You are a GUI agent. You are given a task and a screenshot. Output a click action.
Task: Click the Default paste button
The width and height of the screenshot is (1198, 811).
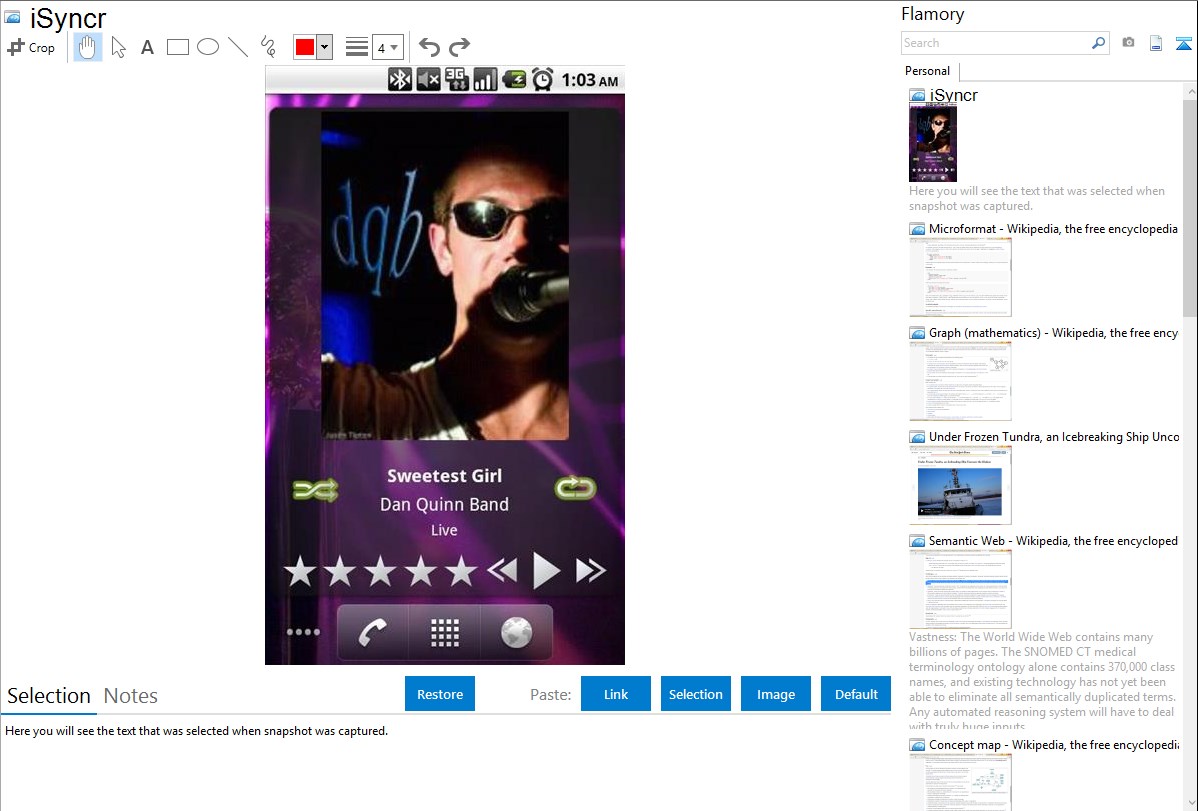click(856, 694)
